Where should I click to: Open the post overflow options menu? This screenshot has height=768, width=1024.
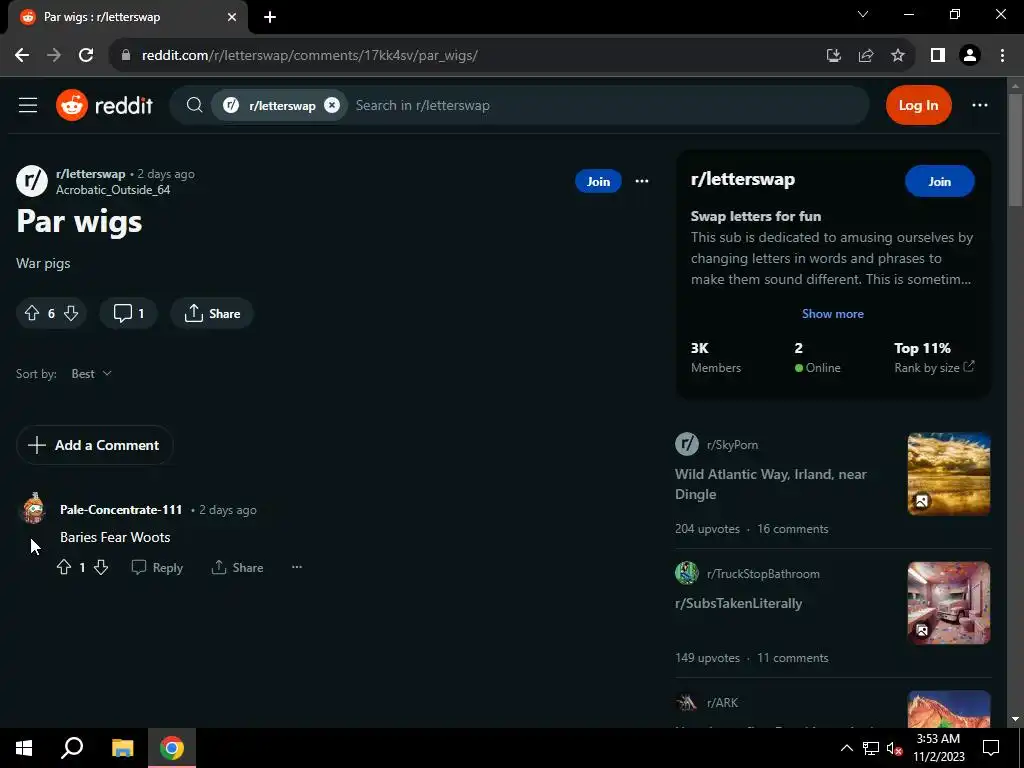pyautogui.click(x=642, y=182)
